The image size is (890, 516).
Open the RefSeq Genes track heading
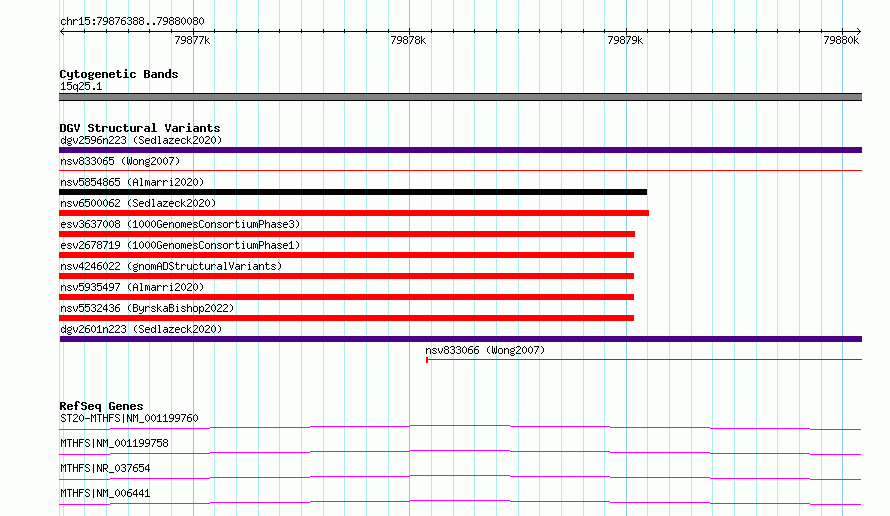[x=101, y=406]
